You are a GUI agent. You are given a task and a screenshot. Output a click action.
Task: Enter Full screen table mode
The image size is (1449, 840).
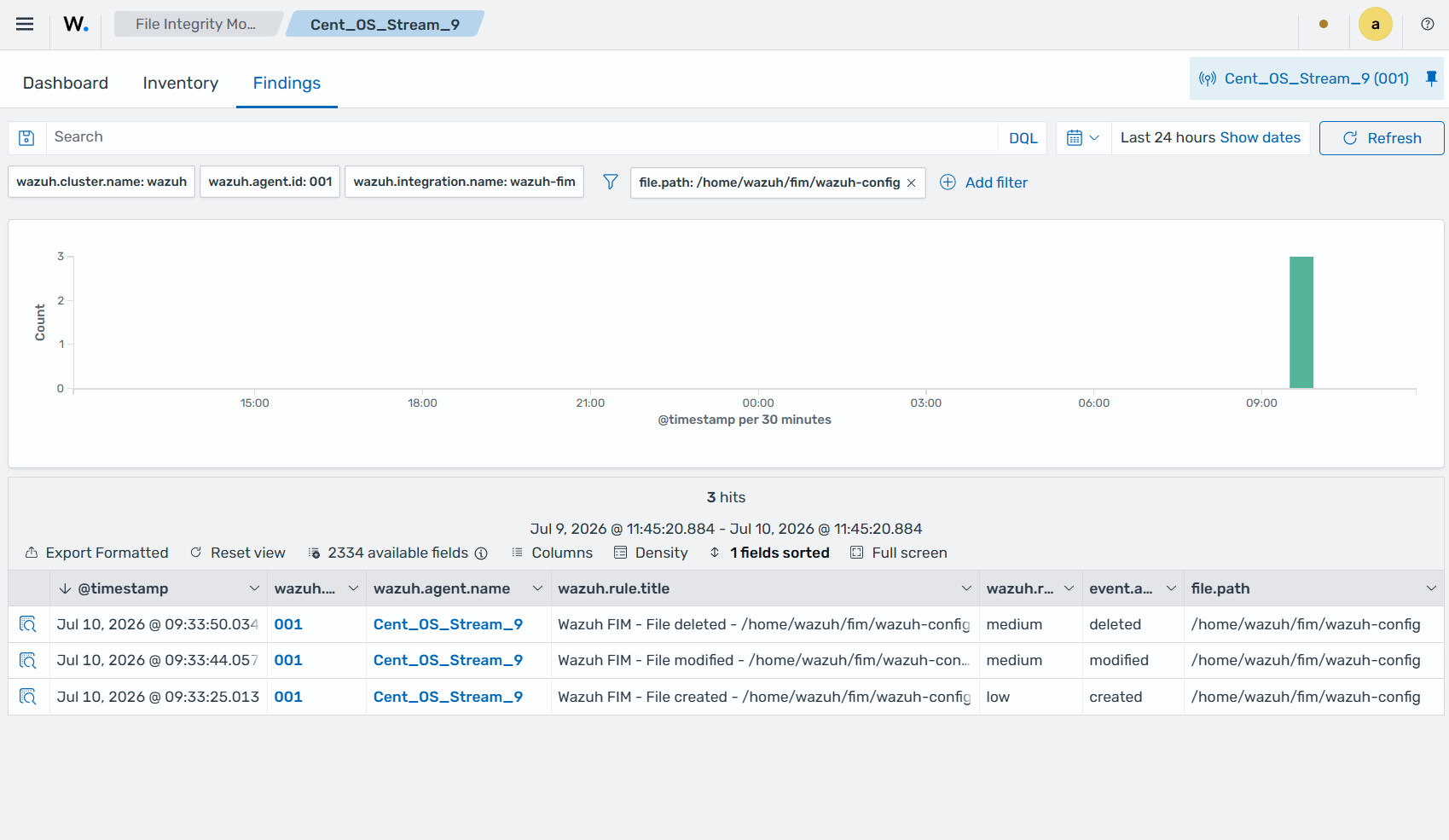coord(899,553)
